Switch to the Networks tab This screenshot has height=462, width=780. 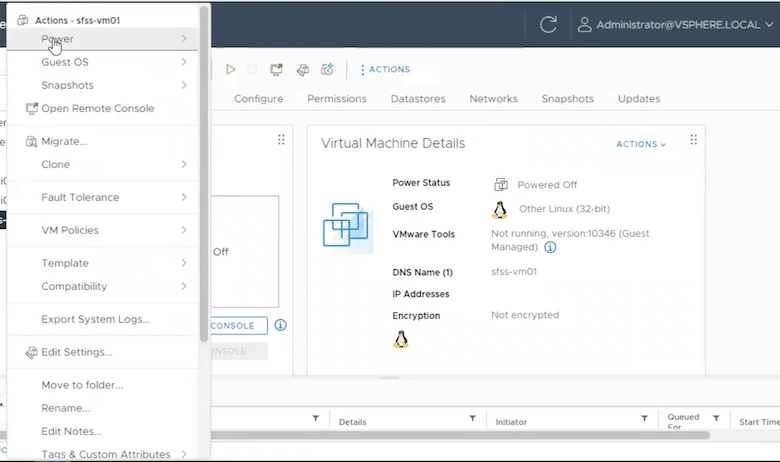click(493, 99)
